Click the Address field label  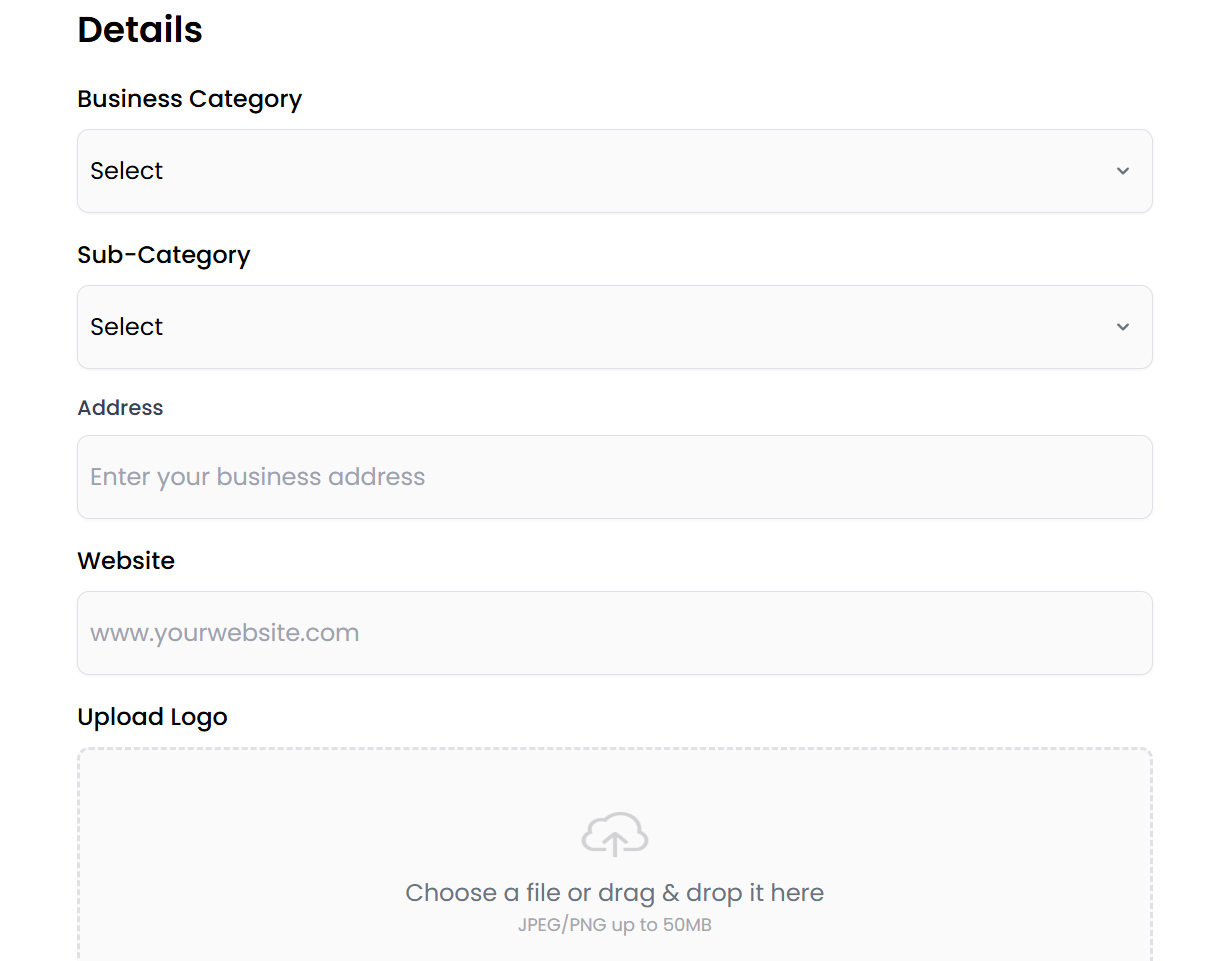pos(120,408)
